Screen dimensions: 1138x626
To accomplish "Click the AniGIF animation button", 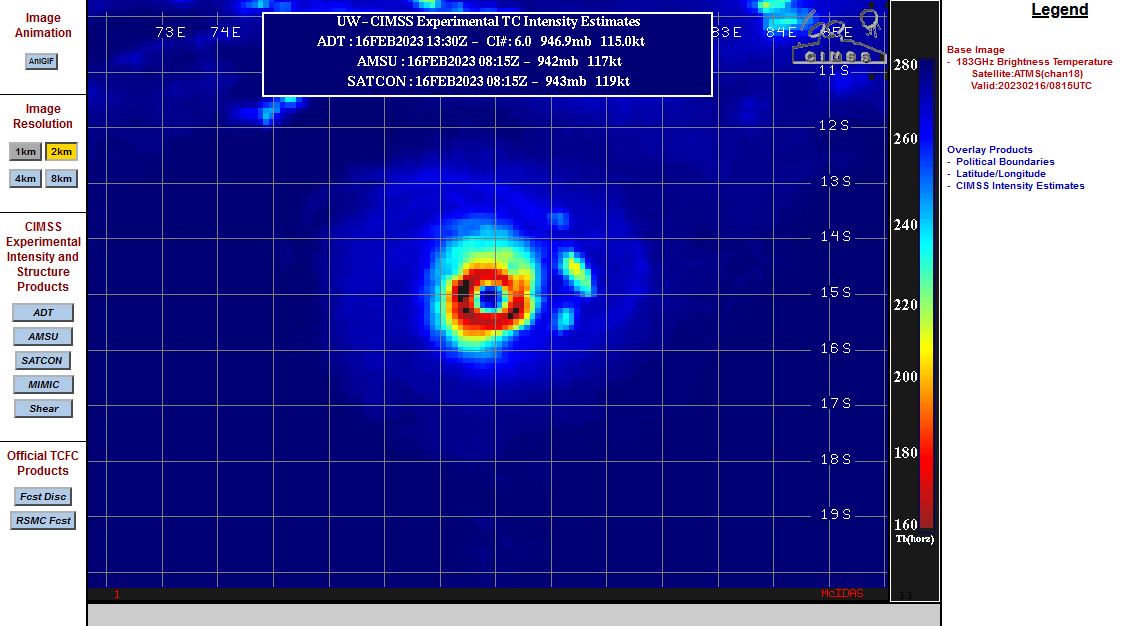I will pyautogui.click(x=41, y=61).
